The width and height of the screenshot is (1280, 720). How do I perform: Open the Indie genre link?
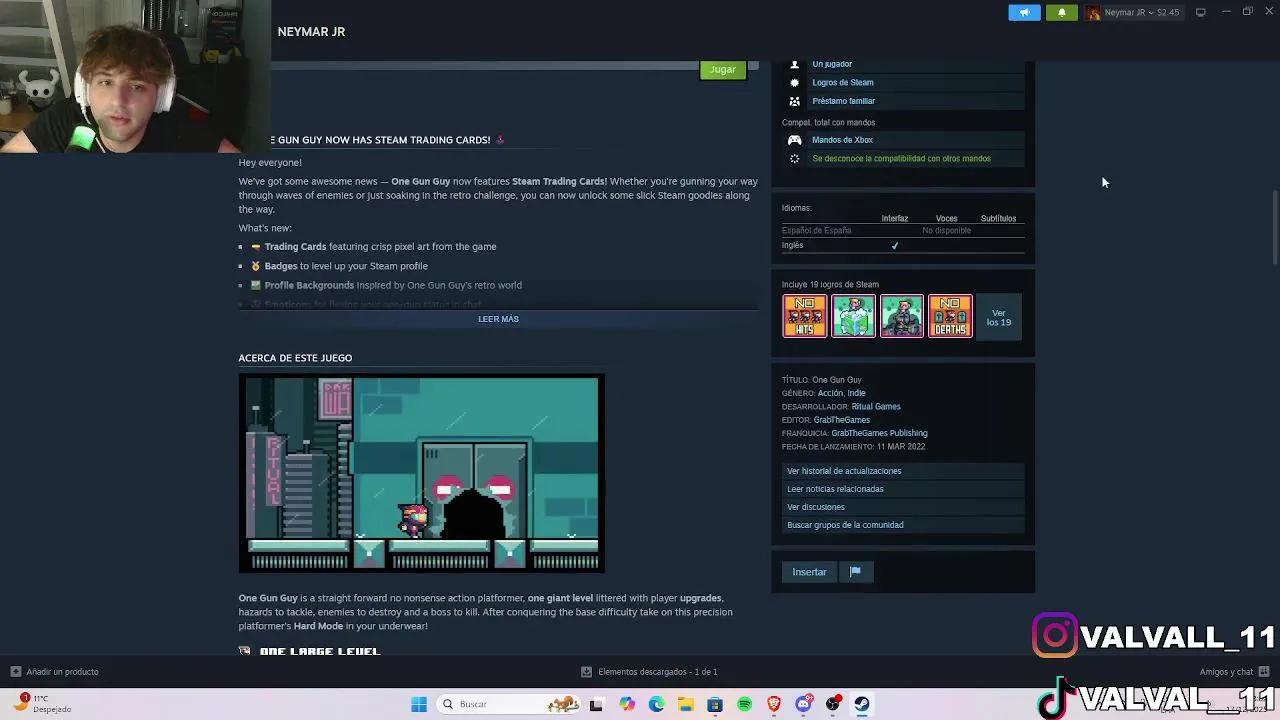[x=857, y=393]
